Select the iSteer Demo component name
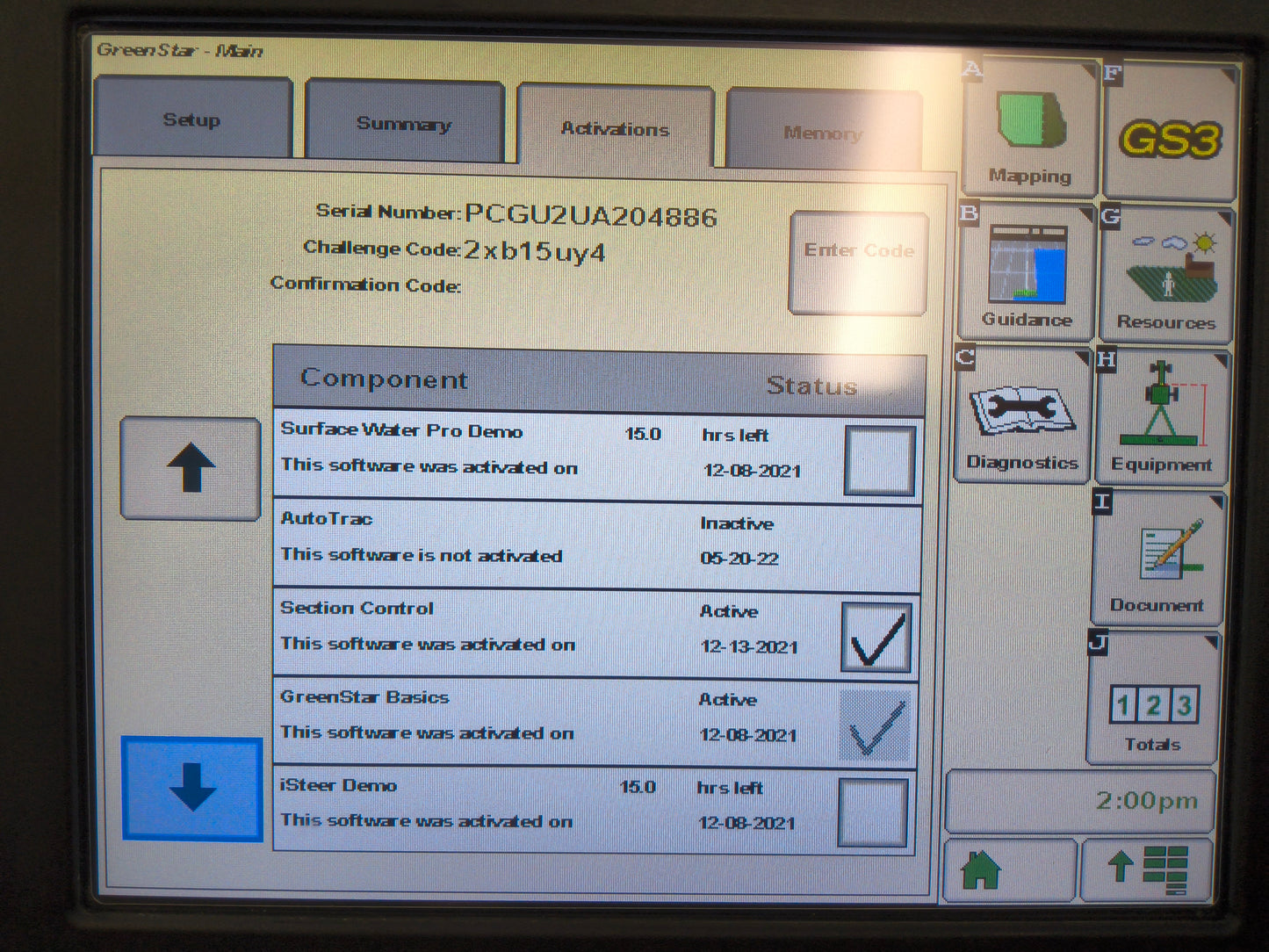Image resolution: width=1269 pixels, height=952 pixels. click(x=338, y=785)
